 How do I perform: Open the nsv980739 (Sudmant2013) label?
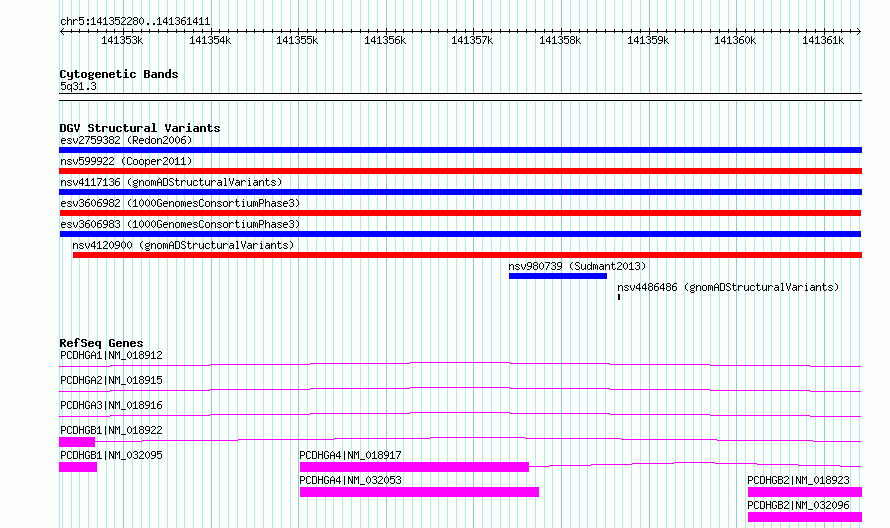577,266
